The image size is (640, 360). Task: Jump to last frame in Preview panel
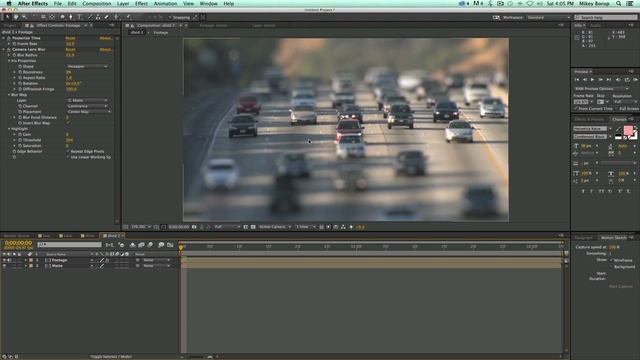click(x=609, y=80)
